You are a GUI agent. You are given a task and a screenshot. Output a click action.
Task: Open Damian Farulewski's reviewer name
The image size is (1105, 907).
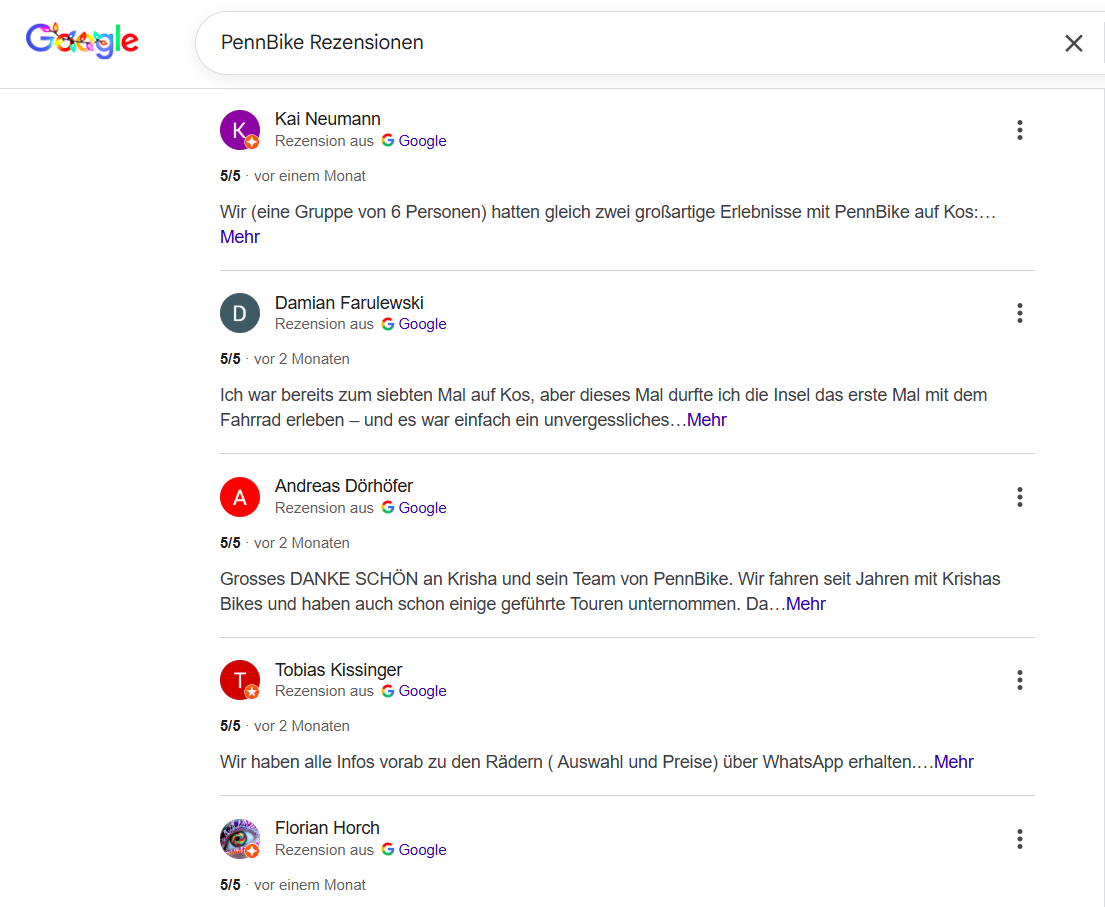349,303
